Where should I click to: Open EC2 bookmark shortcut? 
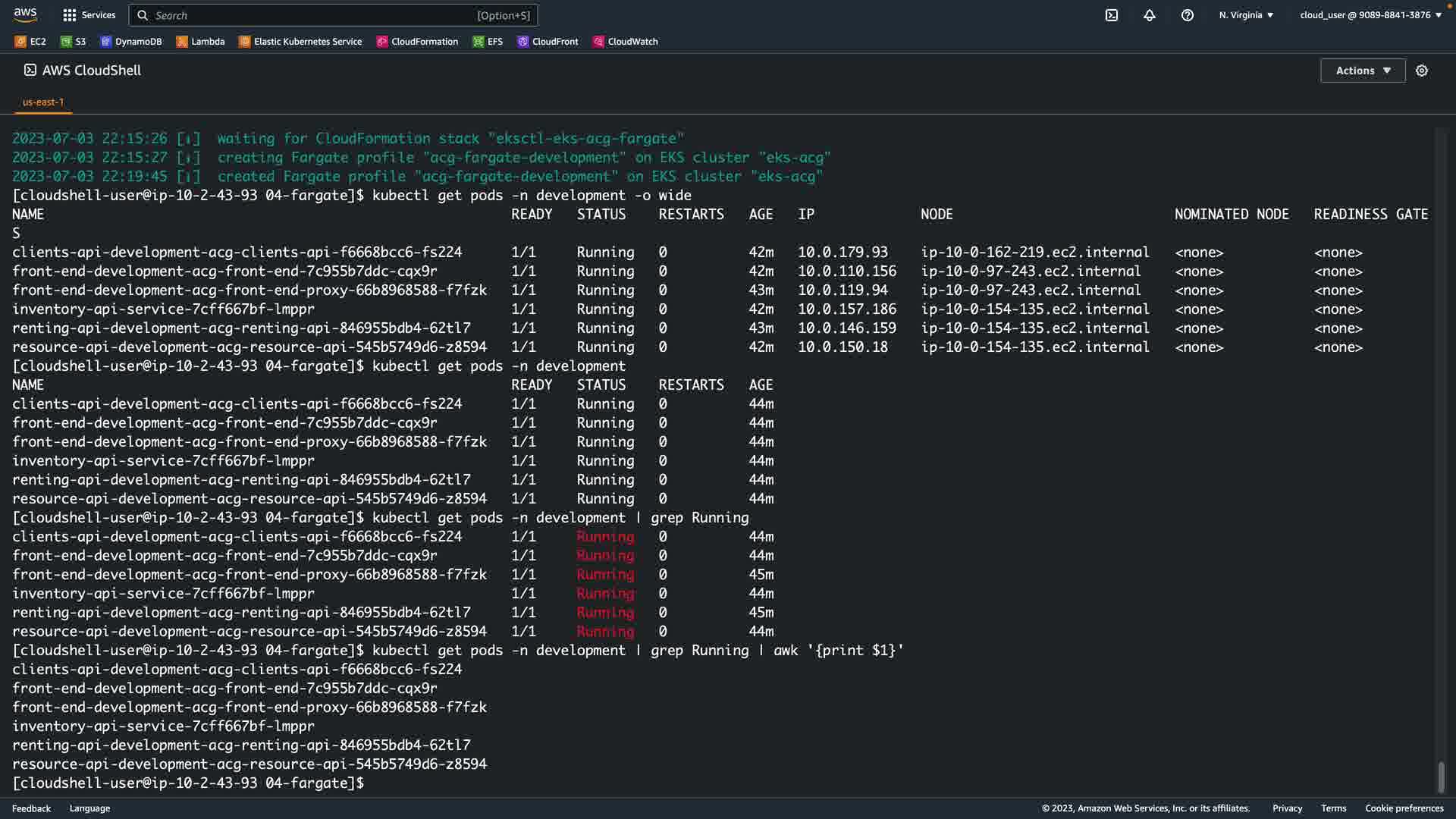pyautogui.click(x=30, y=42)
